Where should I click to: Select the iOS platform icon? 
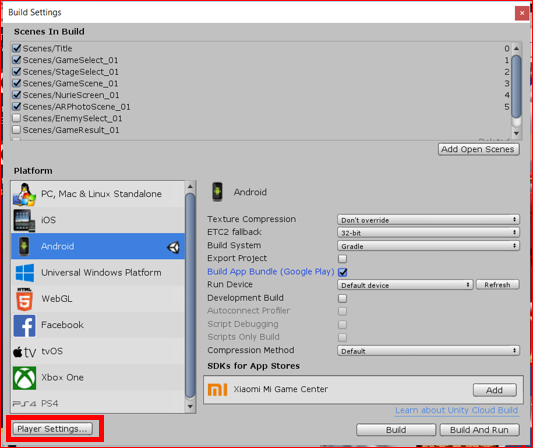24,220
